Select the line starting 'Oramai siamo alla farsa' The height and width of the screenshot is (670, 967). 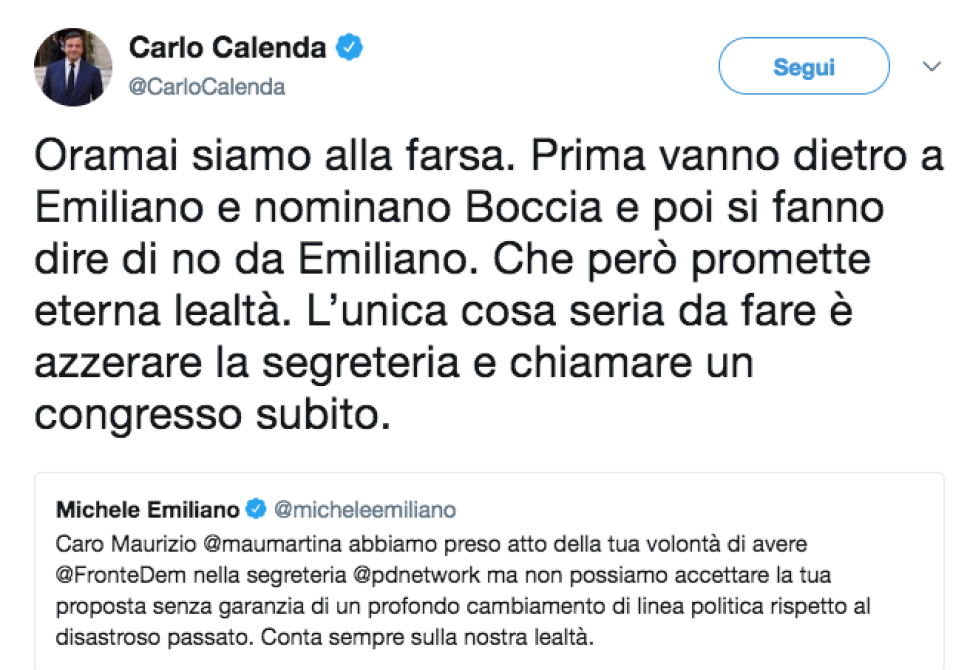488,155
